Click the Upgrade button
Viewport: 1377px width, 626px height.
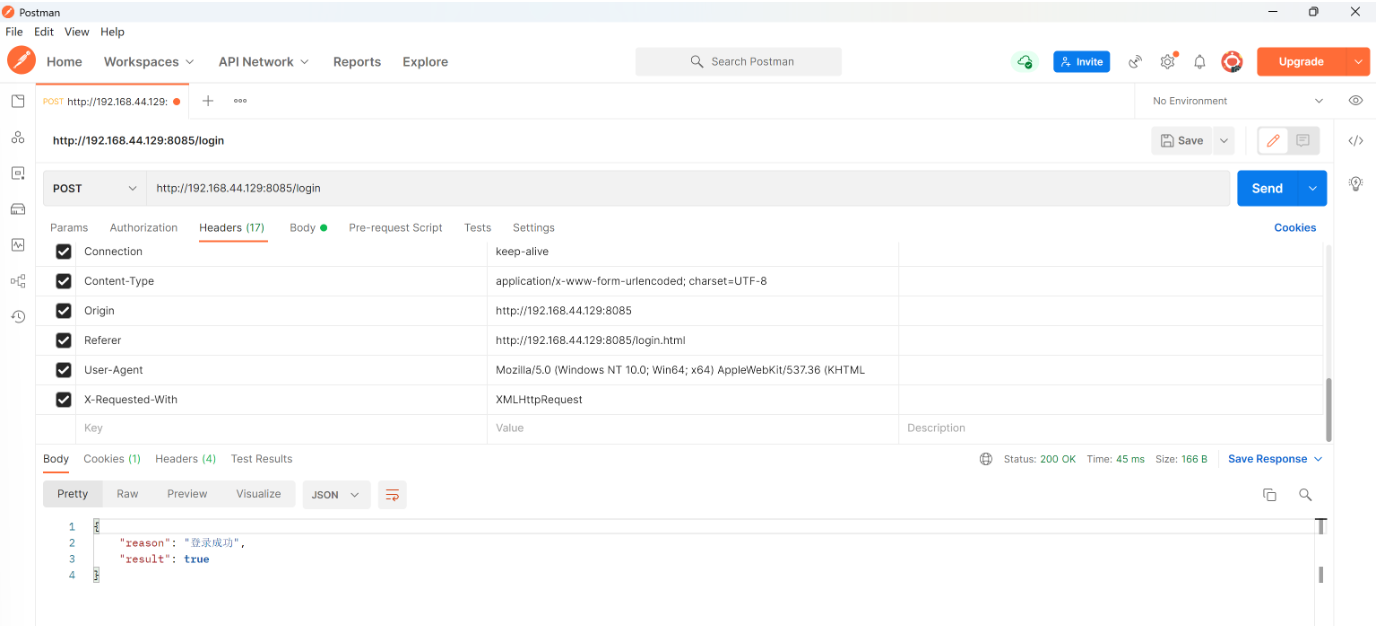click(1301, 62)
